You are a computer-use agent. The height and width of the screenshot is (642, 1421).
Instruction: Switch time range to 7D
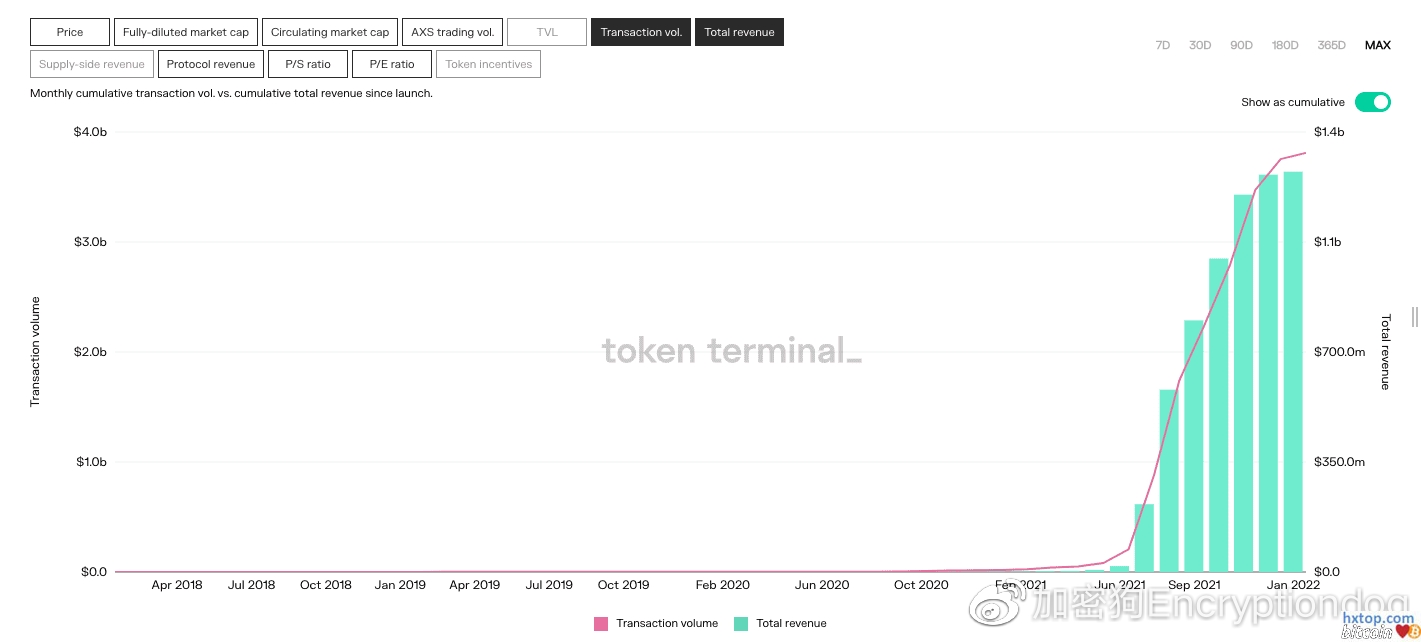coord(1162,45)
